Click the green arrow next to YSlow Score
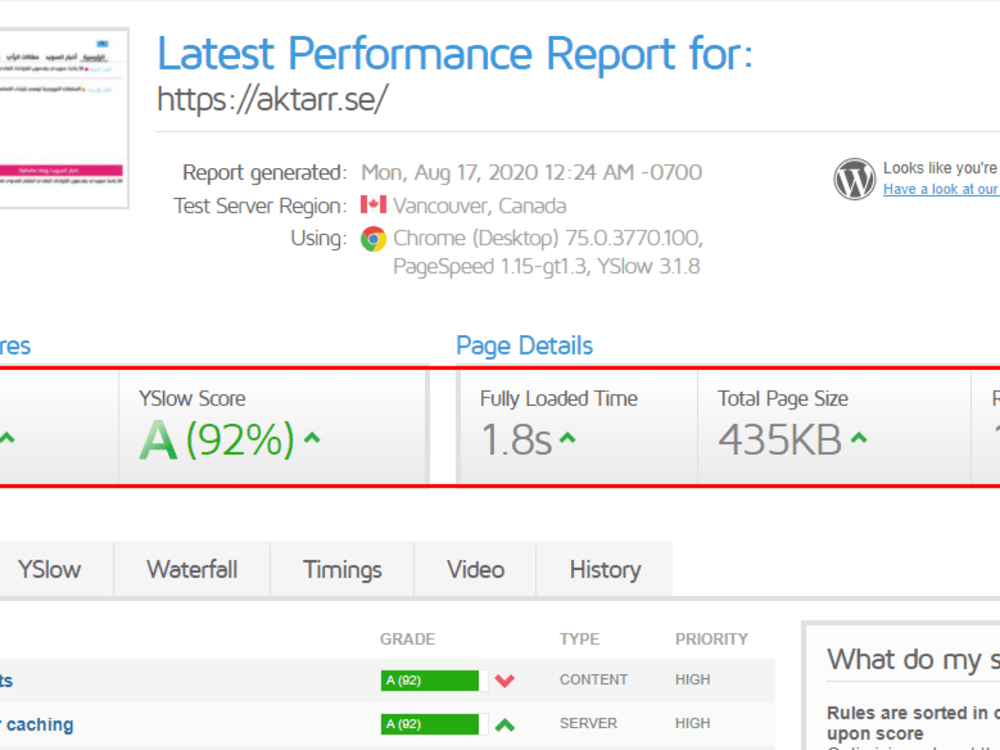 click(x=312, y=438)
